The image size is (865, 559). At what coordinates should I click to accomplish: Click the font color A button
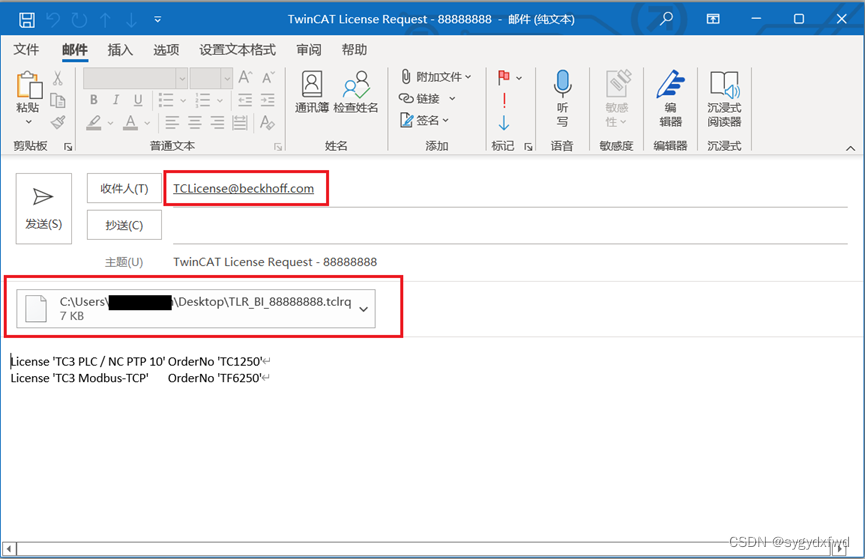[130, 123]
